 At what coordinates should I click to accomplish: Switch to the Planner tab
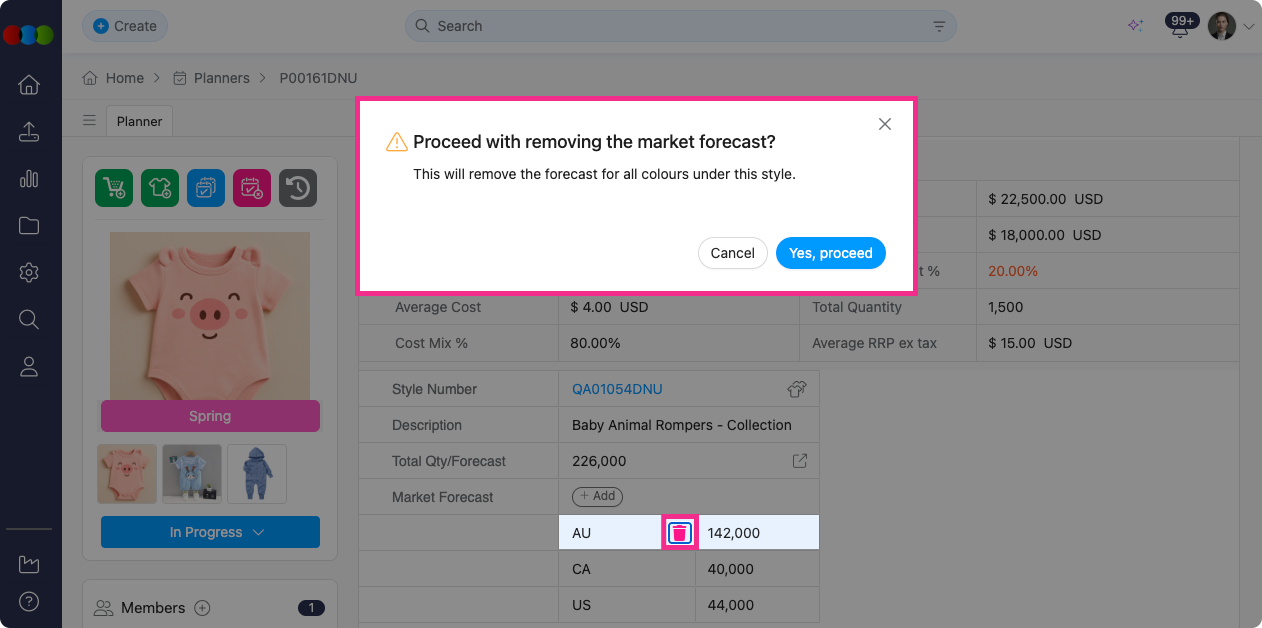click(139, 121)
